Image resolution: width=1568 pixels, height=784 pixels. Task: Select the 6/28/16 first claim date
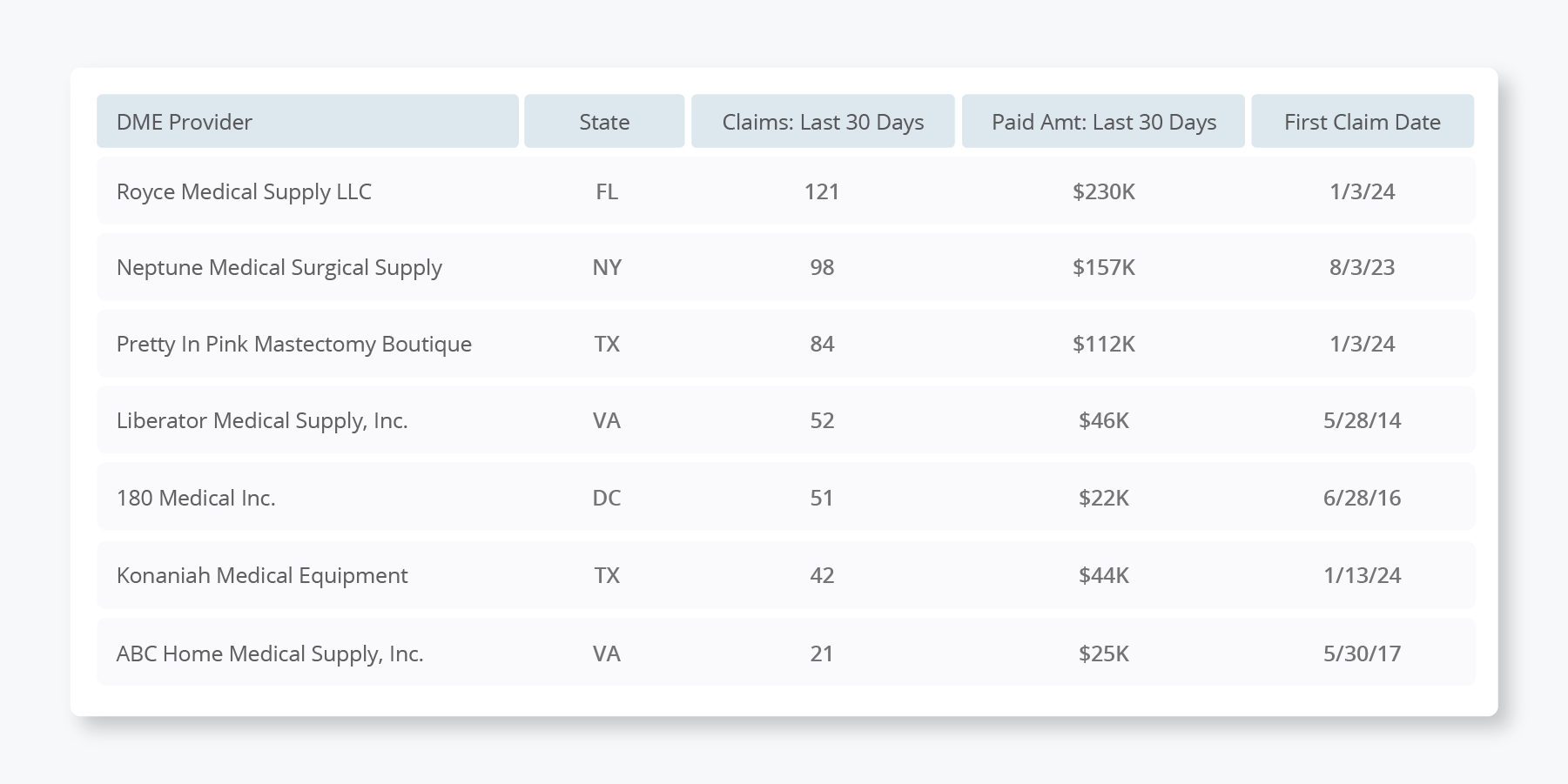pyautogui.click(x=1363, y=498)
